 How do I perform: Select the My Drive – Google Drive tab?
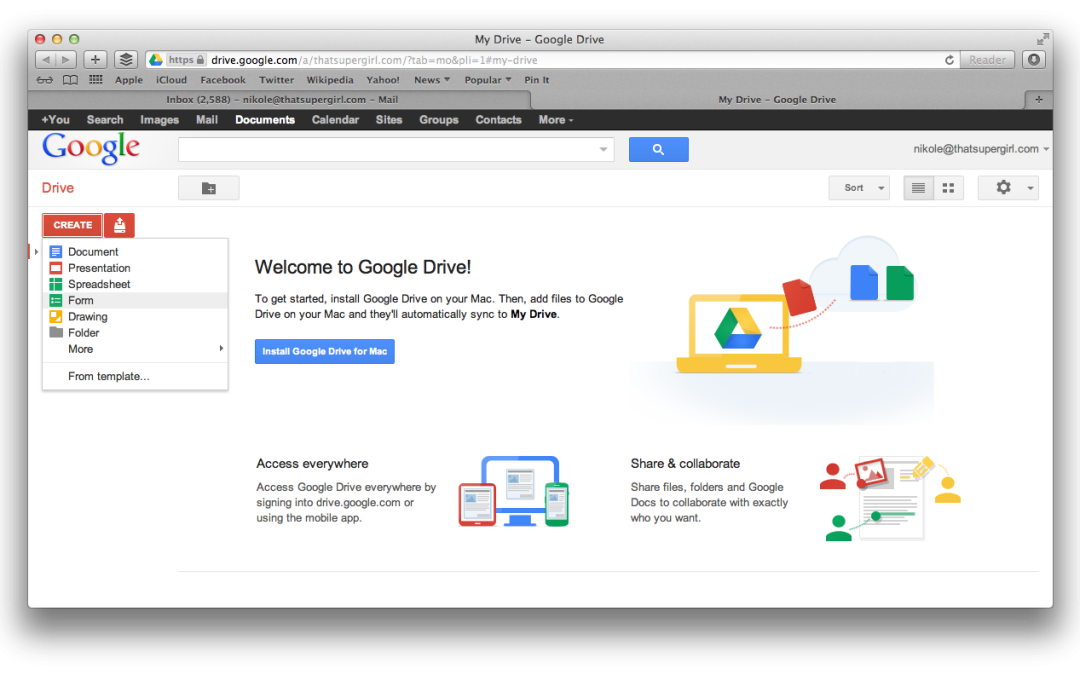coord(778,99)
